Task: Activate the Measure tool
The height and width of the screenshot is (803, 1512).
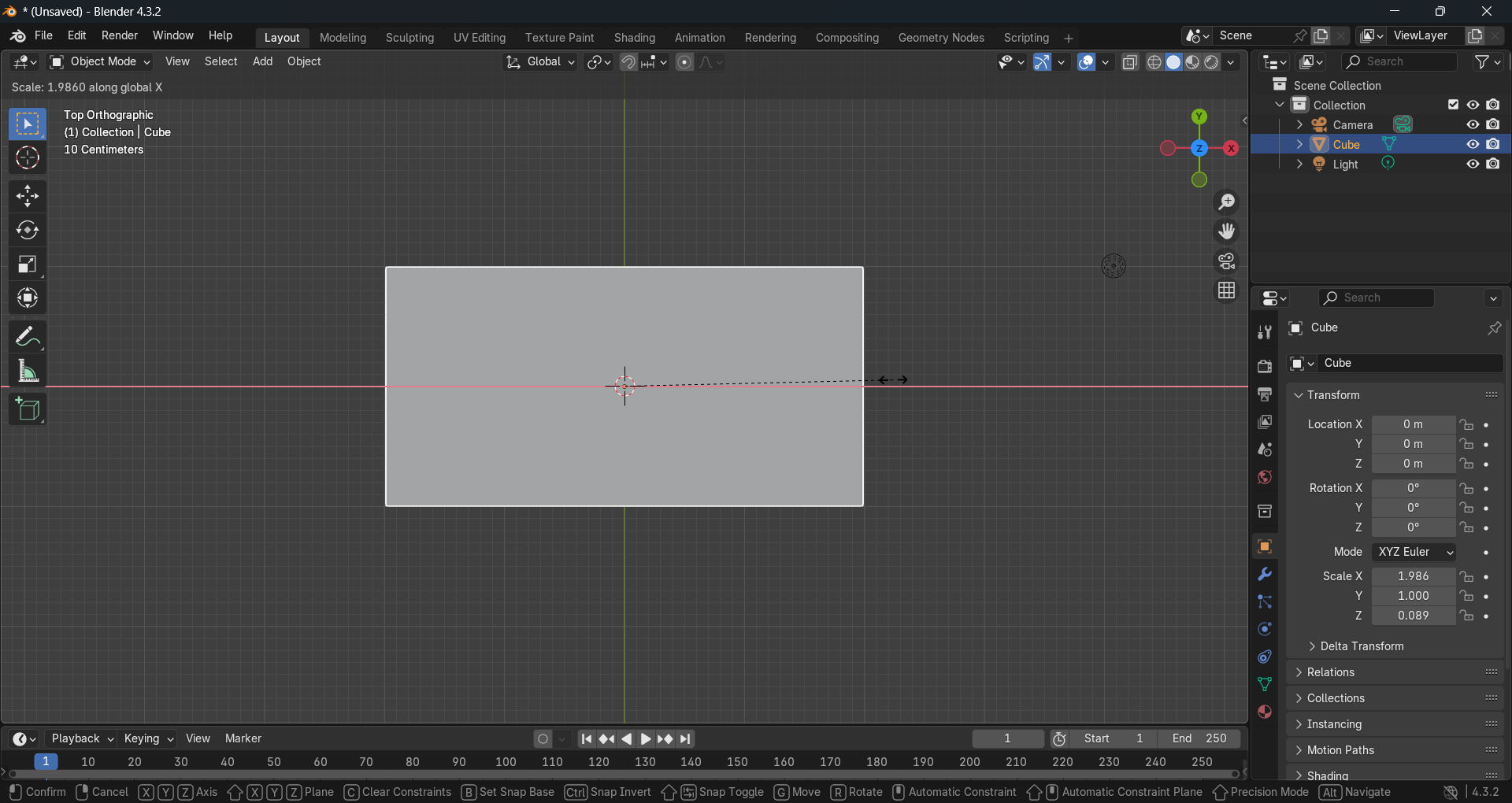Action: click(x=28, y=372)
